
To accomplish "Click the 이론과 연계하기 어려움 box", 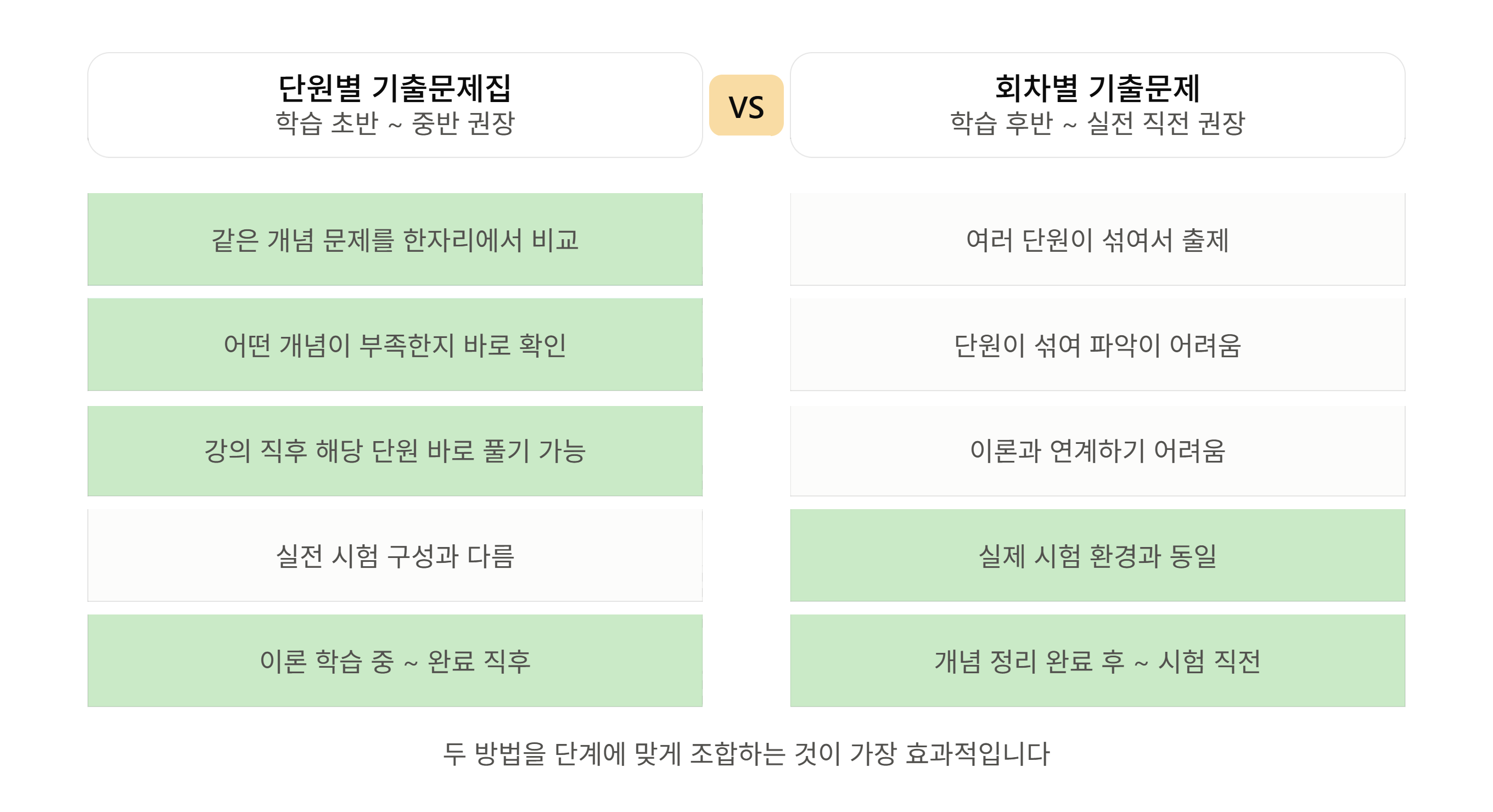I will point(1097,450).
